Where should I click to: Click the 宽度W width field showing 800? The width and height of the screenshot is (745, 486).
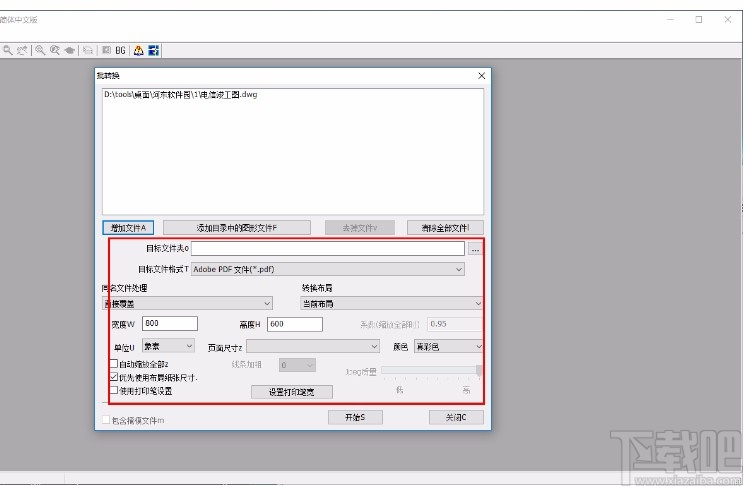[x=170, y=324]
